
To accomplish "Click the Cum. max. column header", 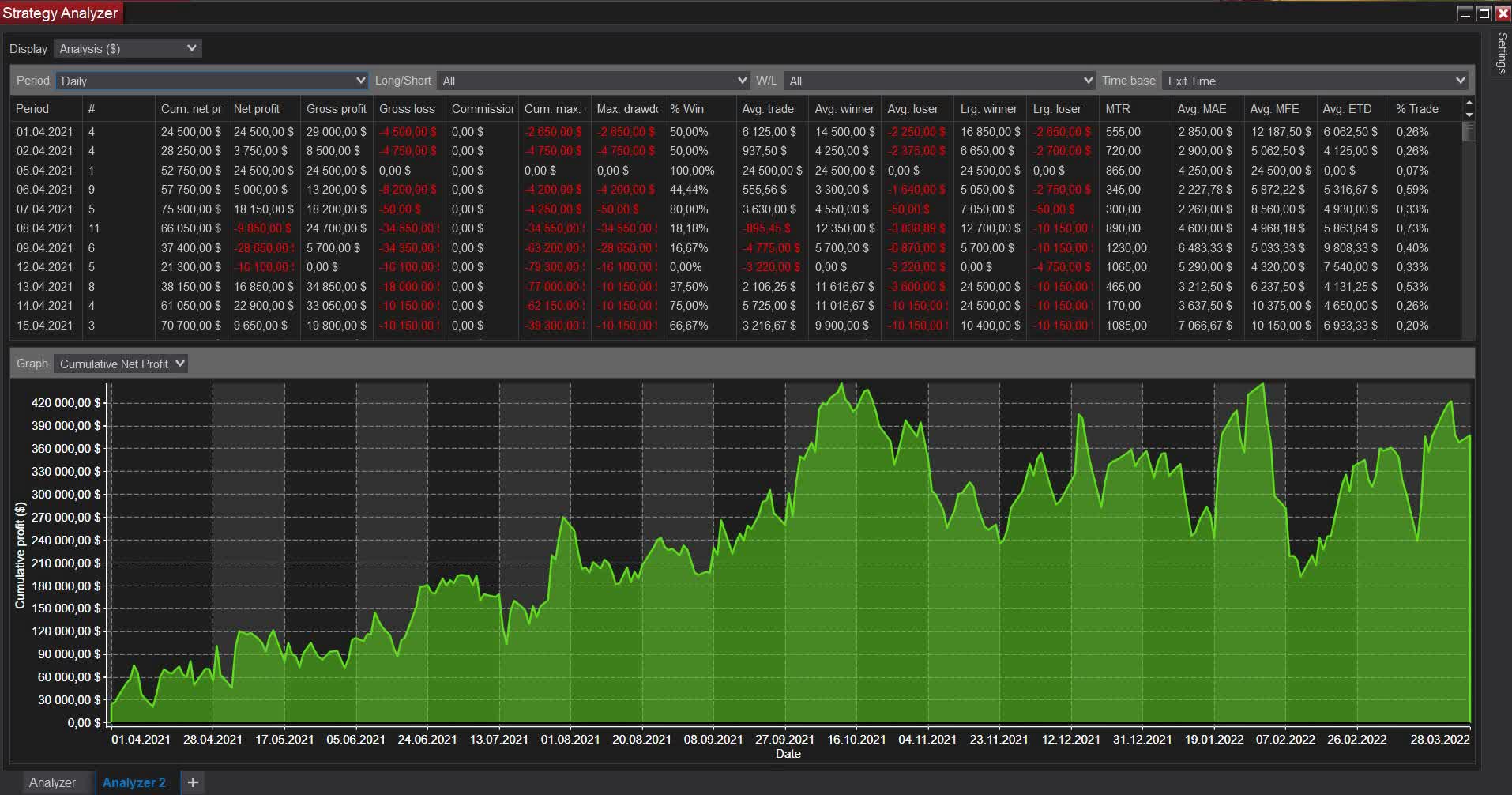I will (555, 109).
